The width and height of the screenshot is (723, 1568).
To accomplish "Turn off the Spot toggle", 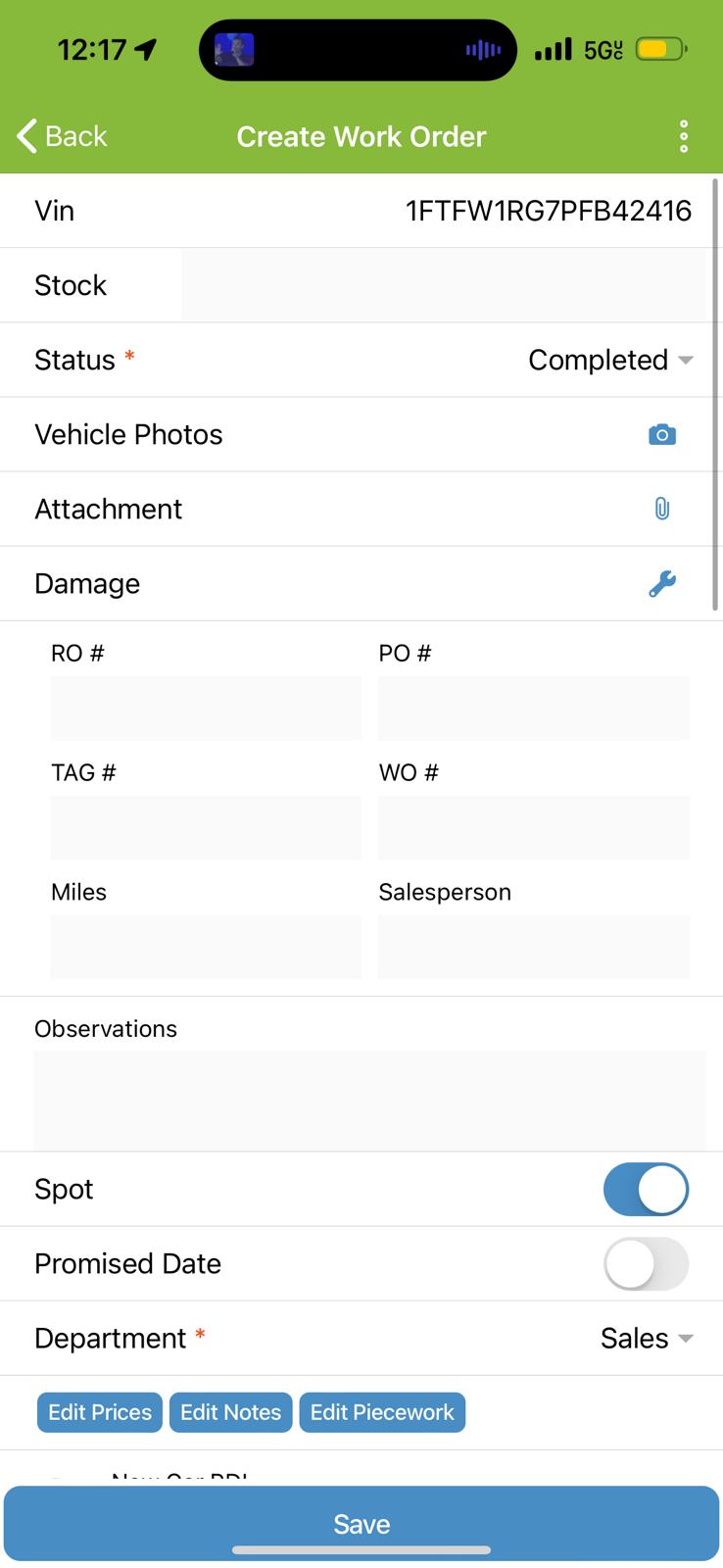I will click(646, 1189).
